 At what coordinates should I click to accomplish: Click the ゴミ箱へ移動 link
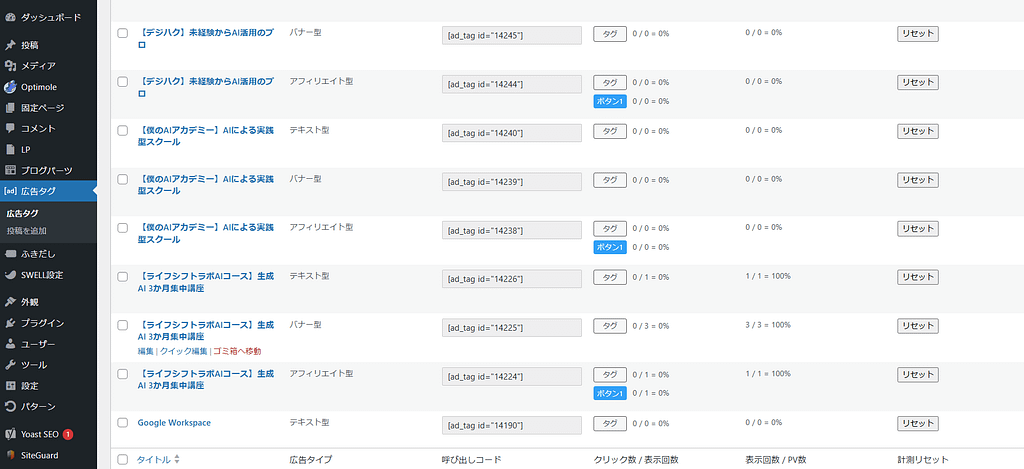click(x=237, y=351)
